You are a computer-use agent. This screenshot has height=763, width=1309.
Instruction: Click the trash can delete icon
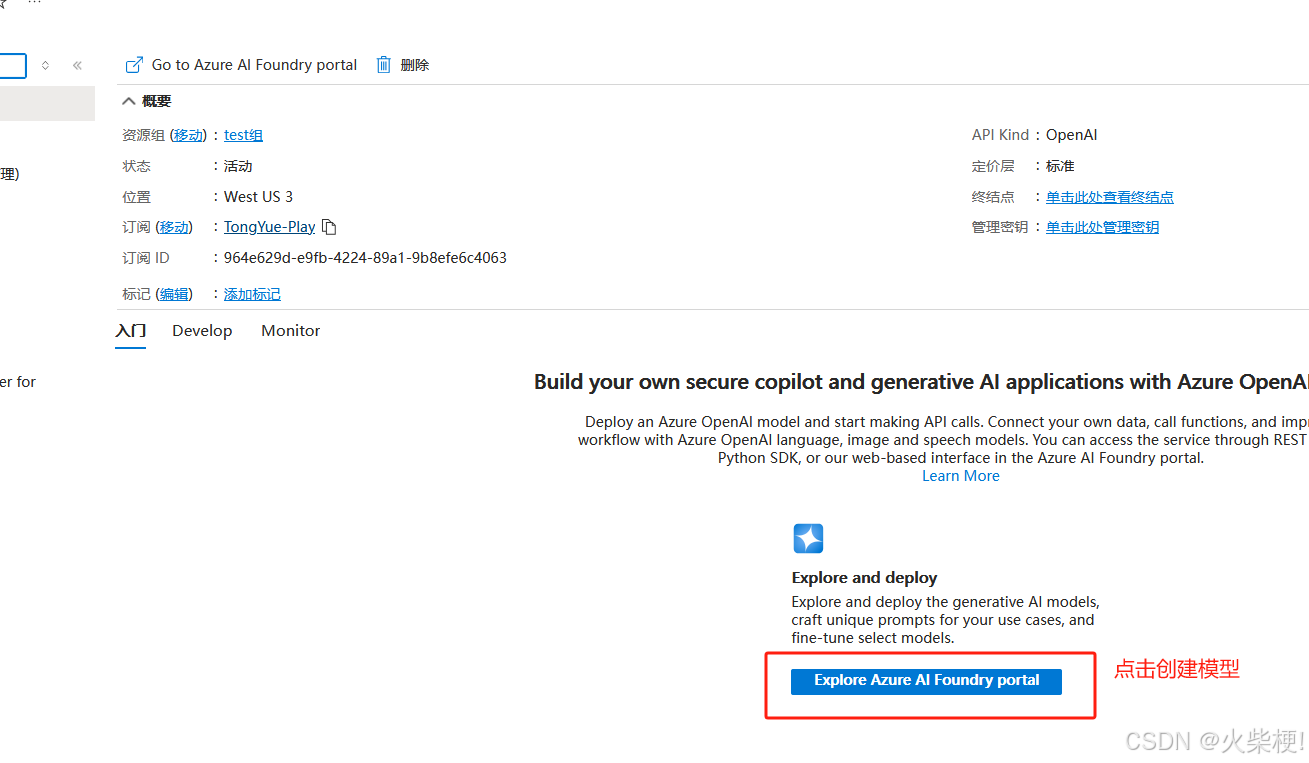point(384,65)
